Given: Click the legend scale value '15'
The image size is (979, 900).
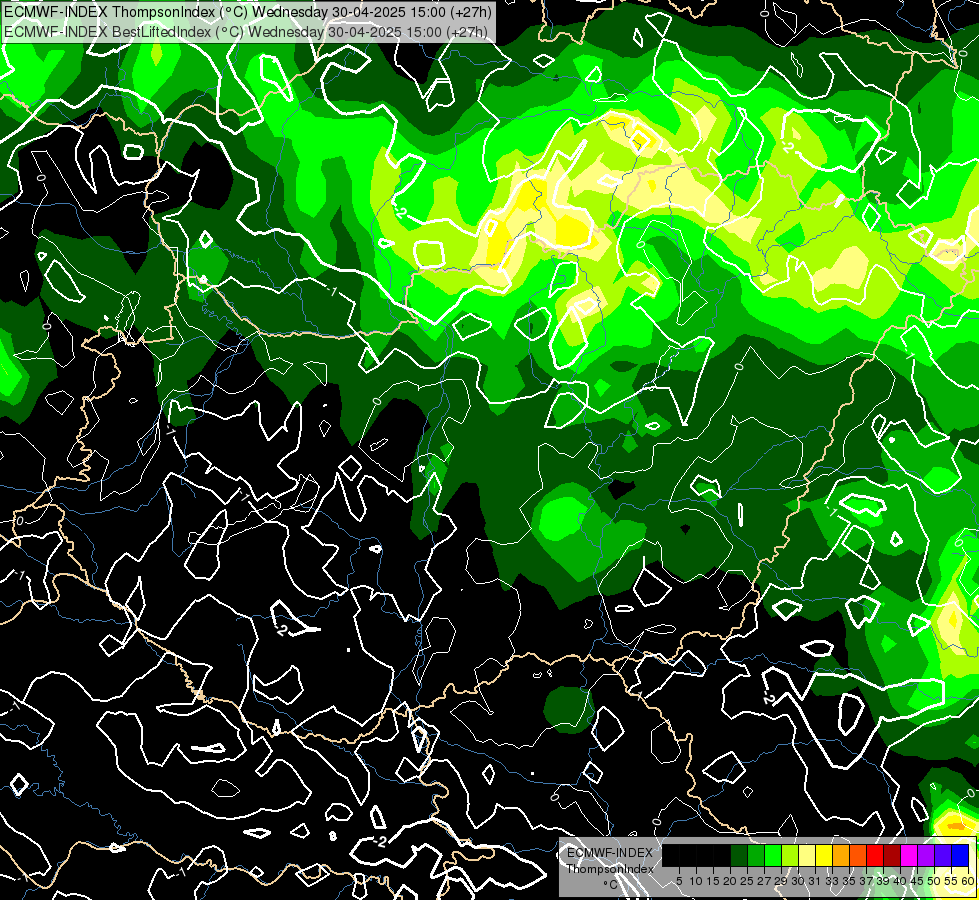Looking at the screenshot, I should click(x=713, y=881).
